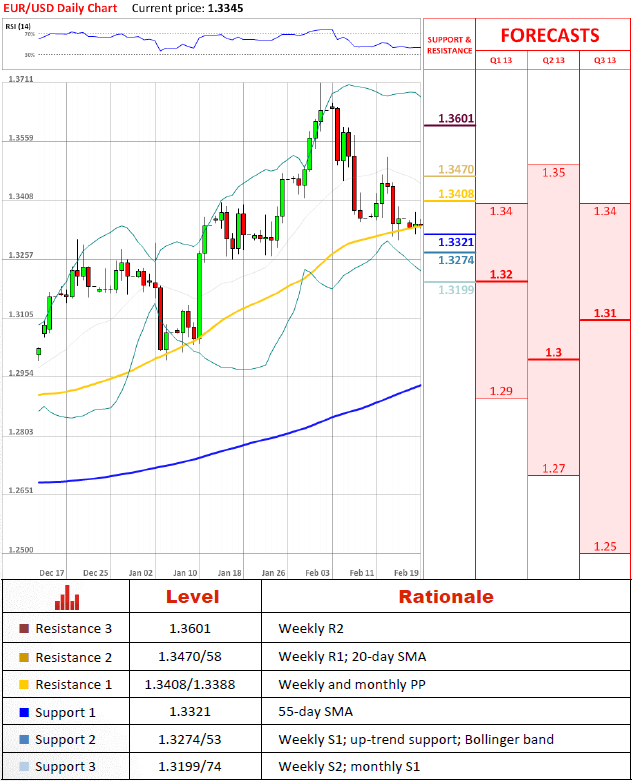Image resolution: width=632 pixels, height=781 pixels.
Task: Select the Q2 13 forecast column header
Action: pos(553,60)
